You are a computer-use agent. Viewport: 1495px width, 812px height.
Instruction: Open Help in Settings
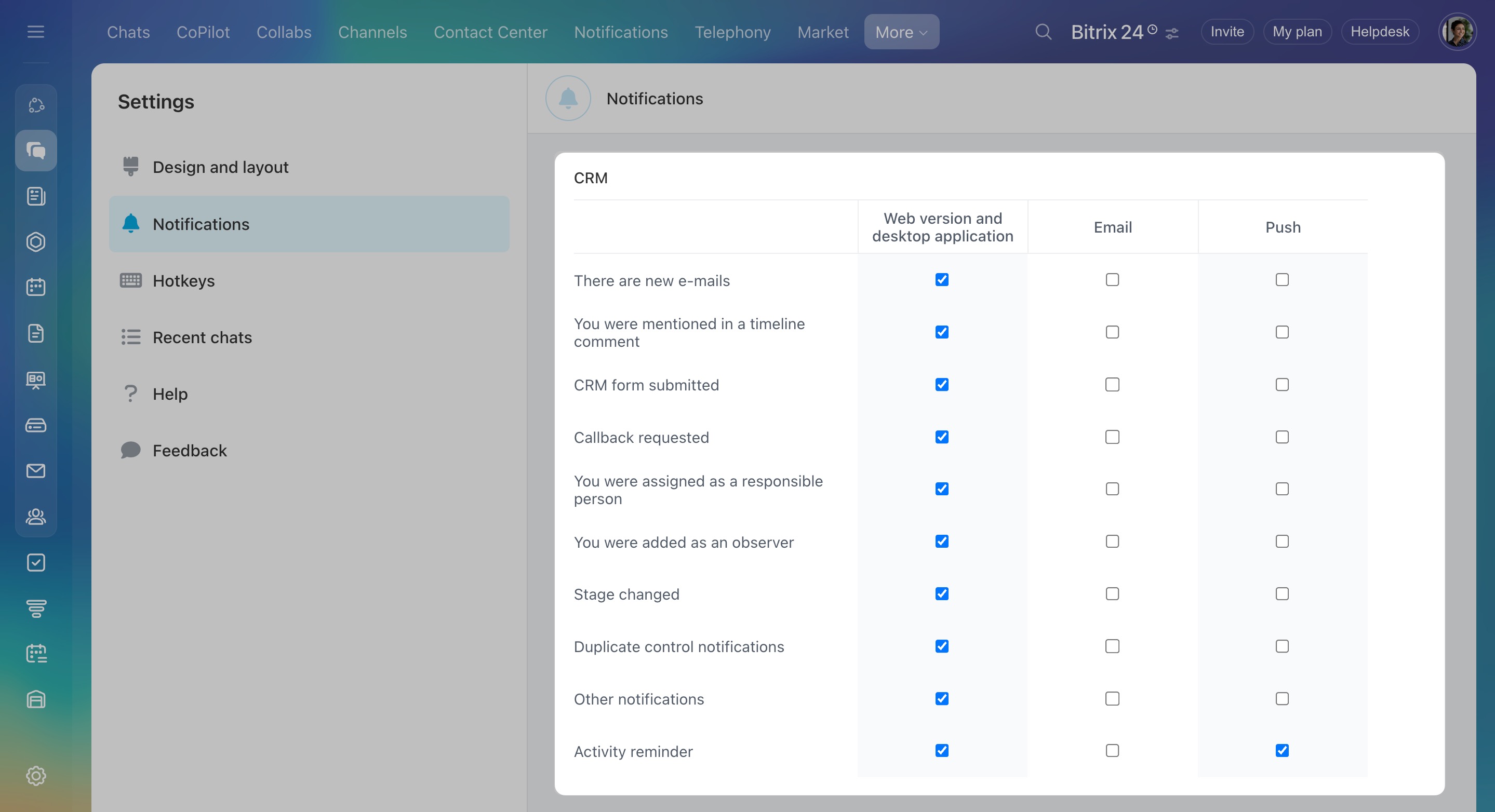click(309, 394)
